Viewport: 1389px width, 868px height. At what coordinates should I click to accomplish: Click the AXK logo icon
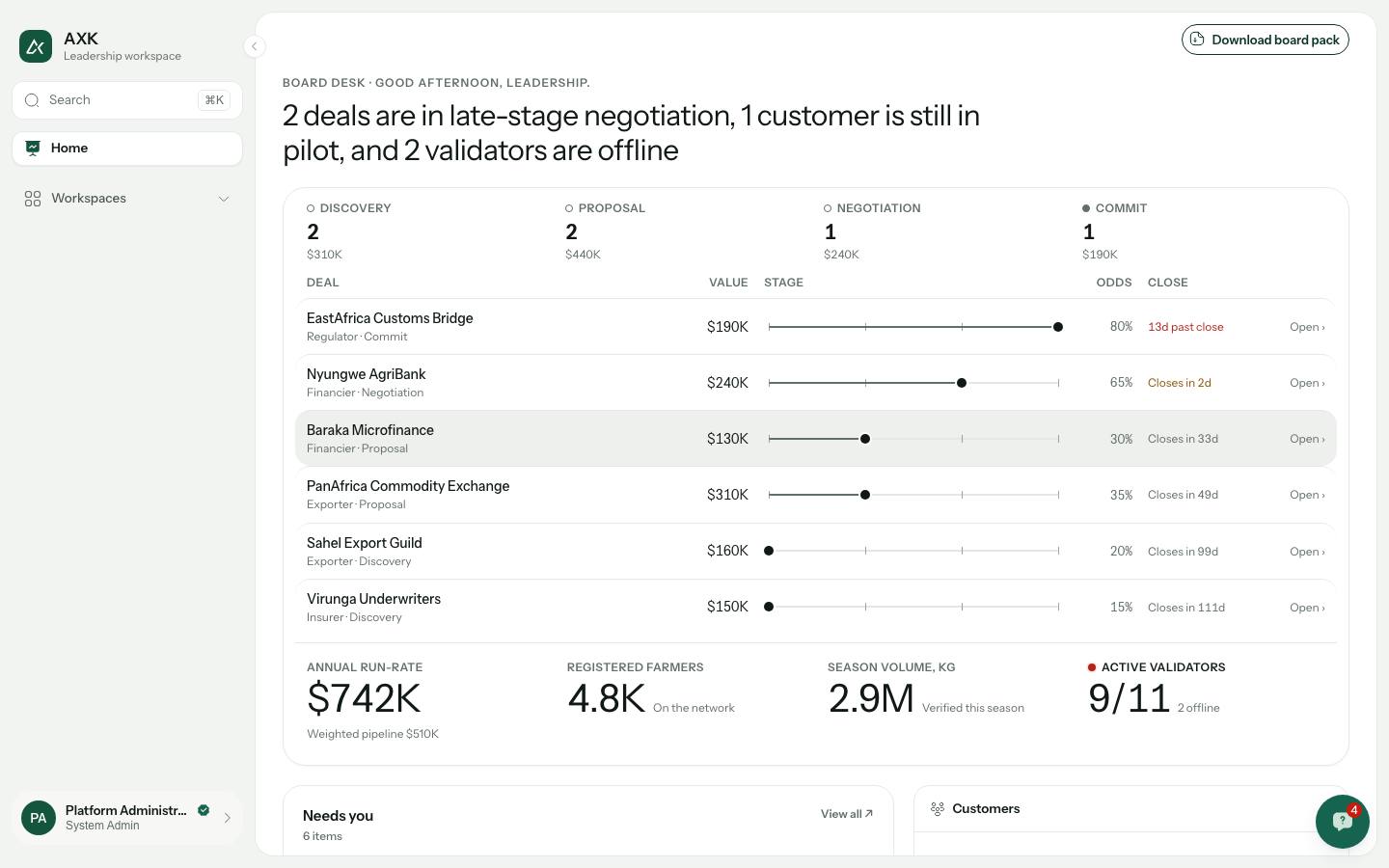pyautogui.click(x=36, y=46)
